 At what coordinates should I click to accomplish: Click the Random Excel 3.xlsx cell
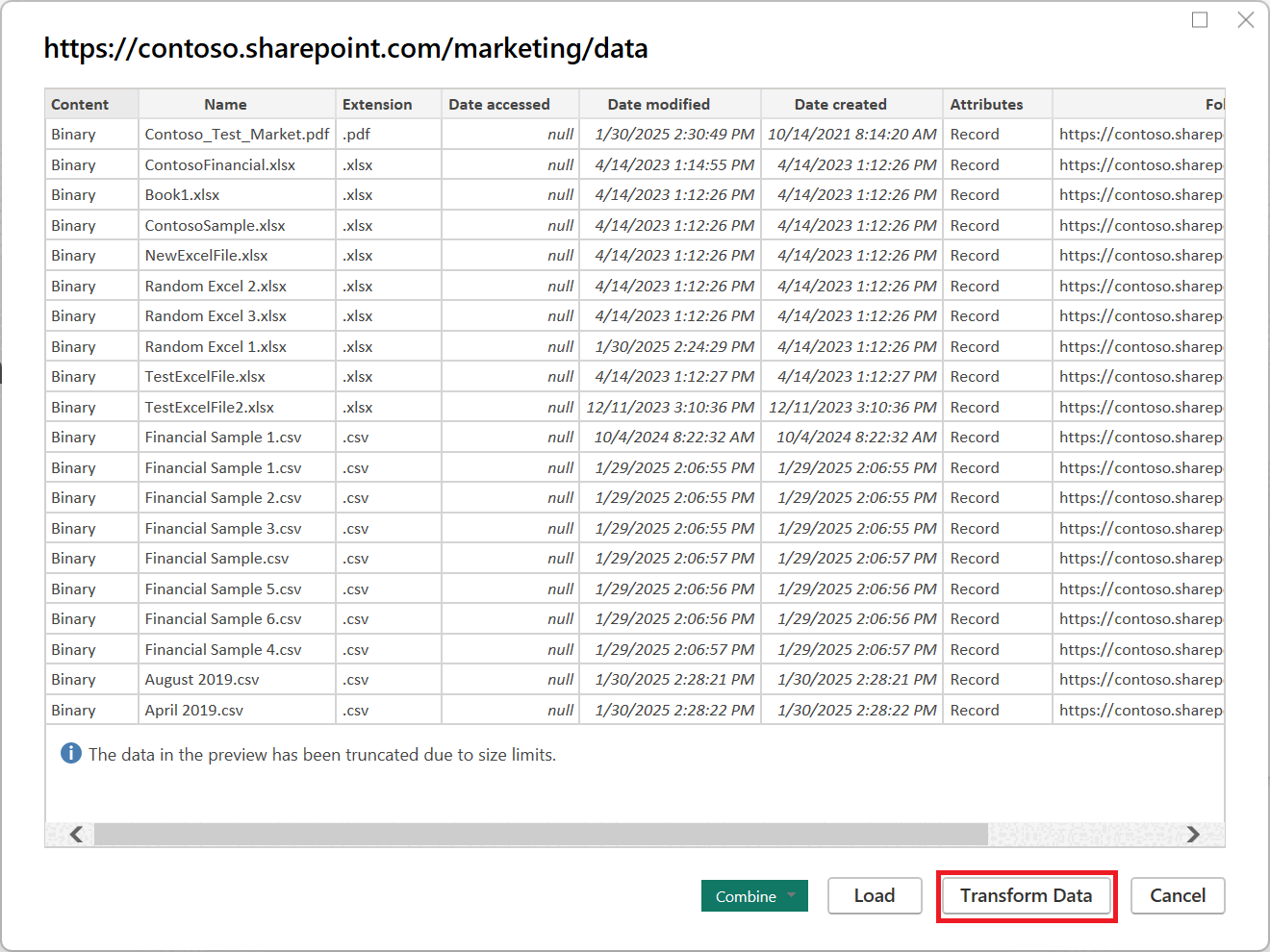point(238,316)
